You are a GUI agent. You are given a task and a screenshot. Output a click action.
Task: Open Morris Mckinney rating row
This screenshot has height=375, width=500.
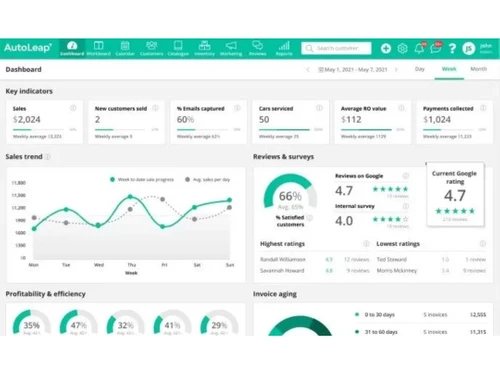pyautogui.click(x=431, y=270)
